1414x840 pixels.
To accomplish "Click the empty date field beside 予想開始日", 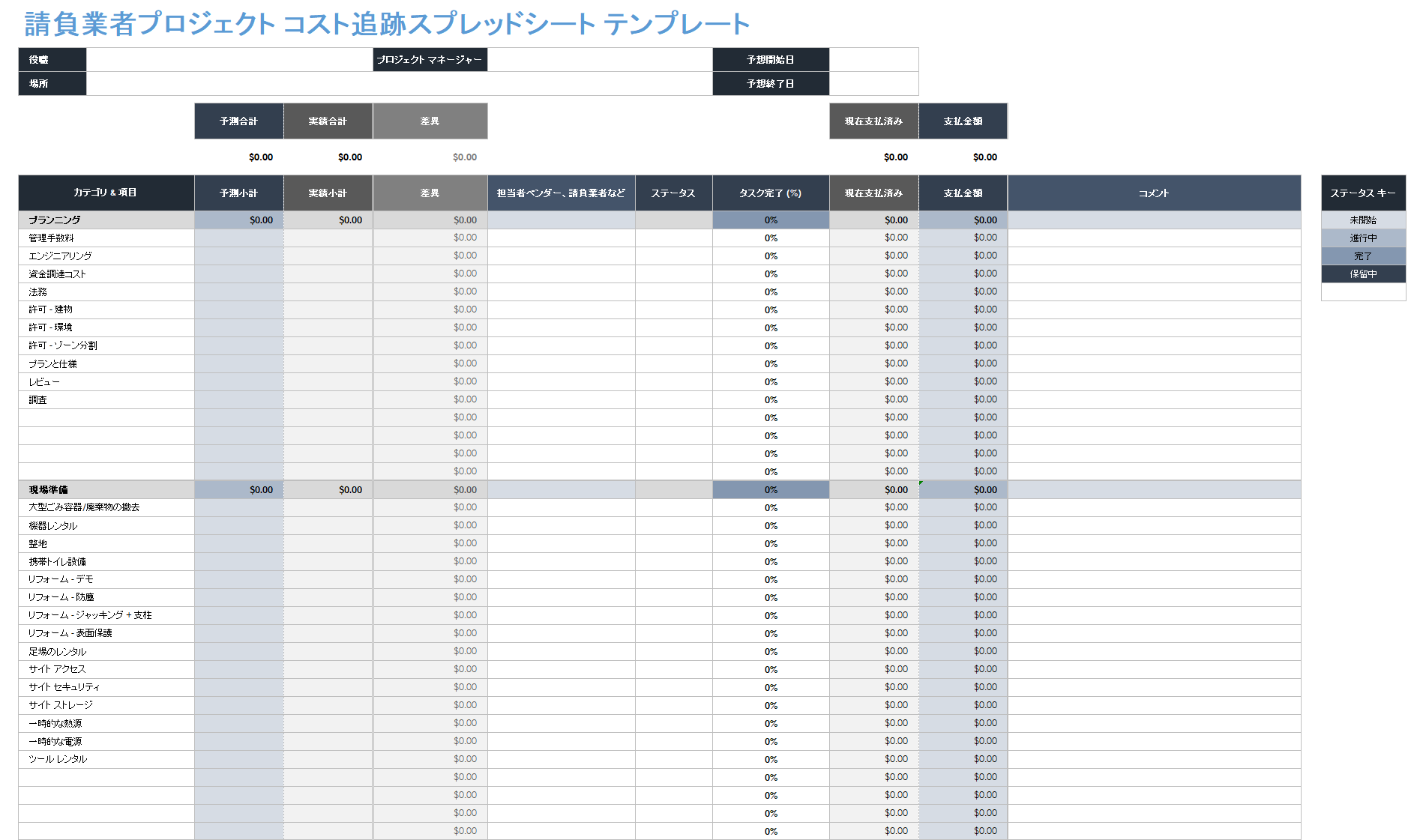I will tap(874, 60).
